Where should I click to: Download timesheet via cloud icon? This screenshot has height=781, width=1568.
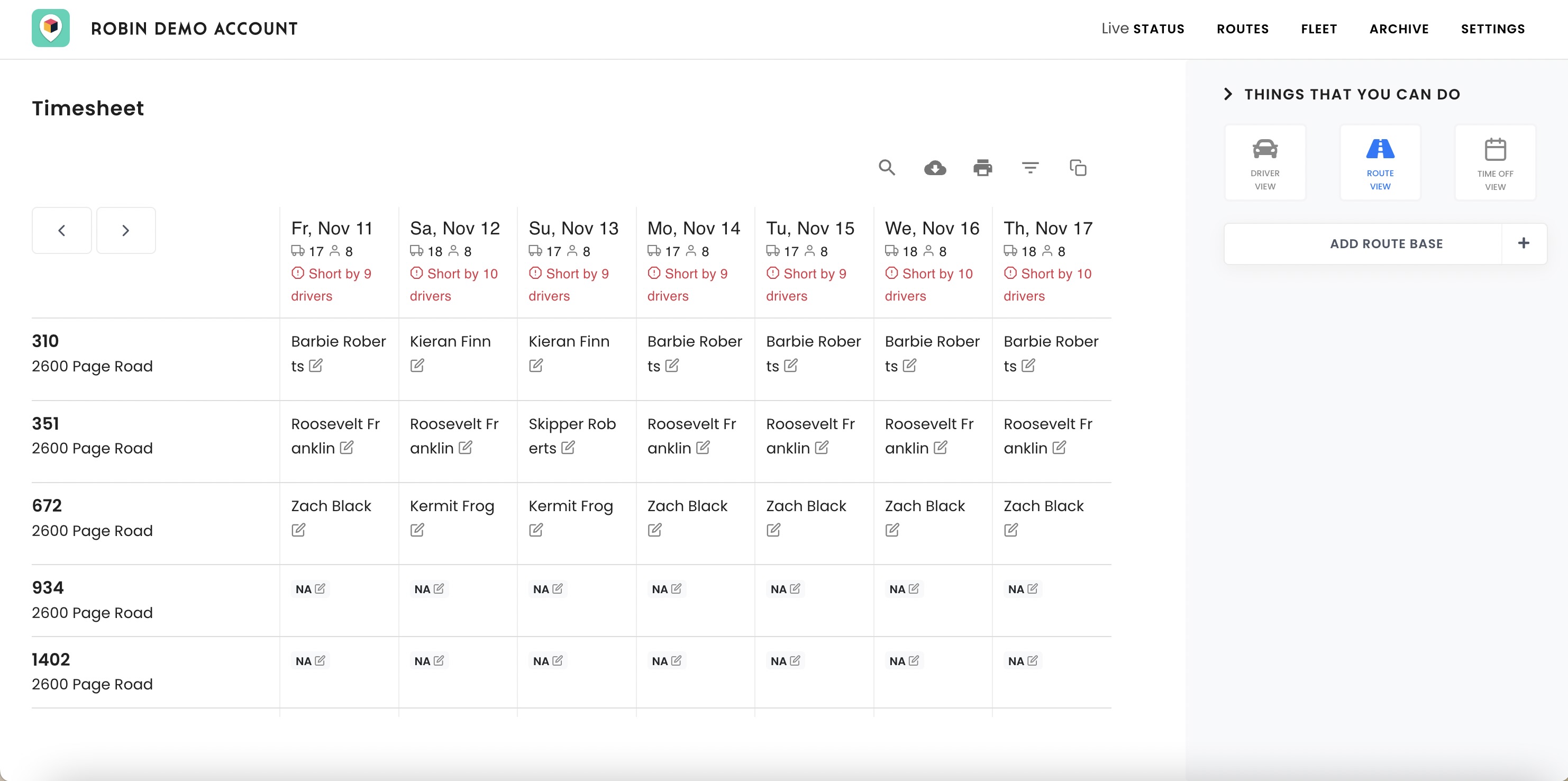(x=935, y=167)
